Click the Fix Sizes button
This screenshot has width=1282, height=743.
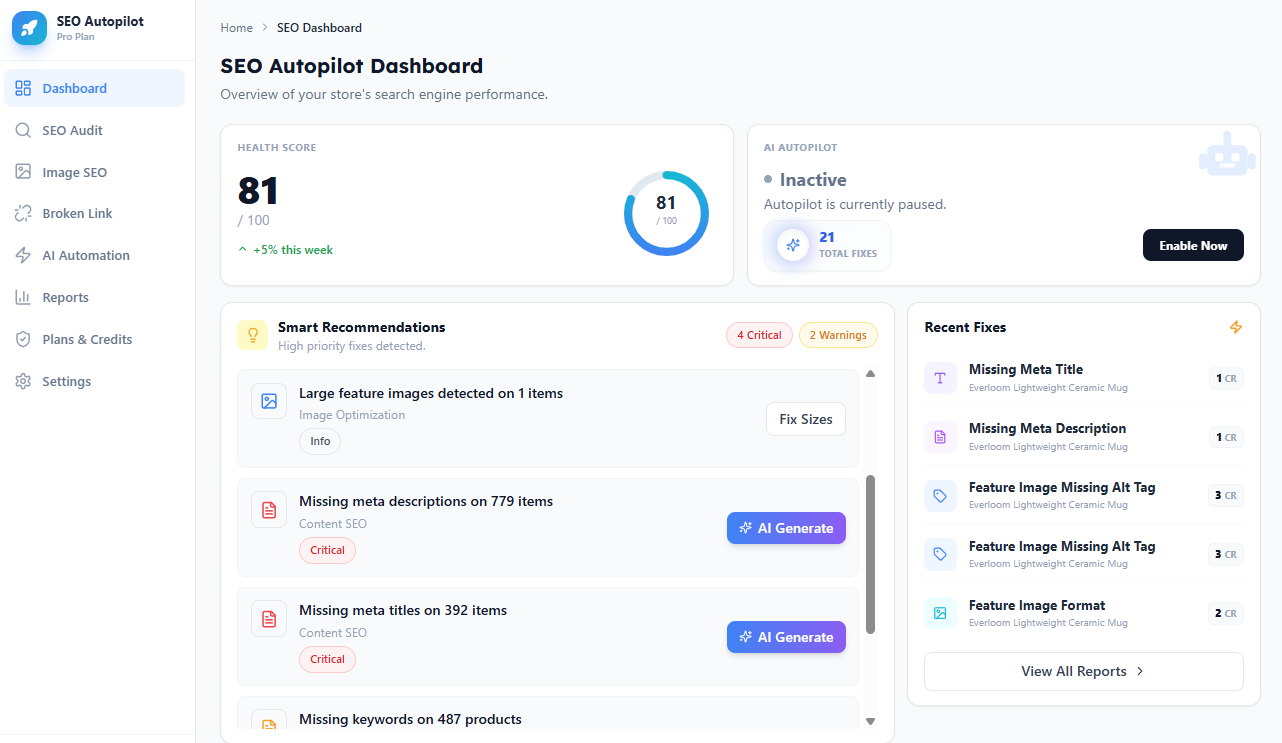click(x=806, y=419)
